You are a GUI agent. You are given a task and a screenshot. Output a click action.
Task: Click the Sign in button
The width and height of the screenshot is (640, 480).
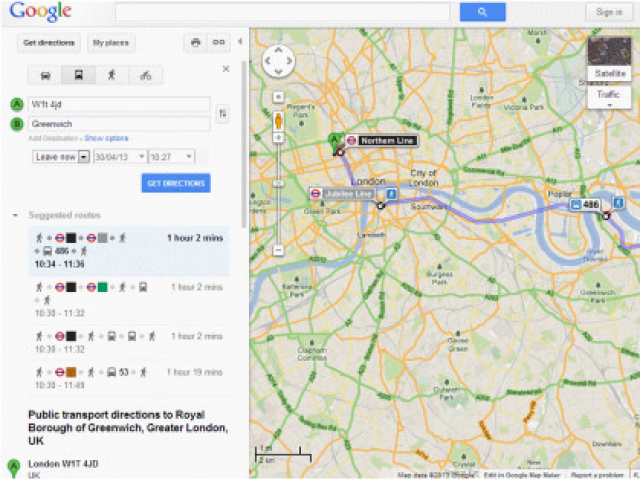tap(609, 12)
